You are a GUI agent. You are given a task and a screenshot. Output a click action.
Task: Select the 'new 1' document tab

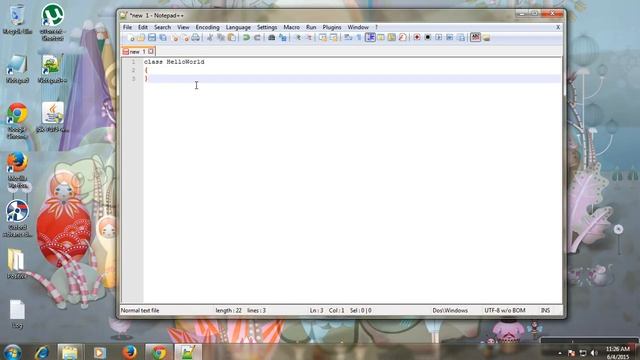138,51
